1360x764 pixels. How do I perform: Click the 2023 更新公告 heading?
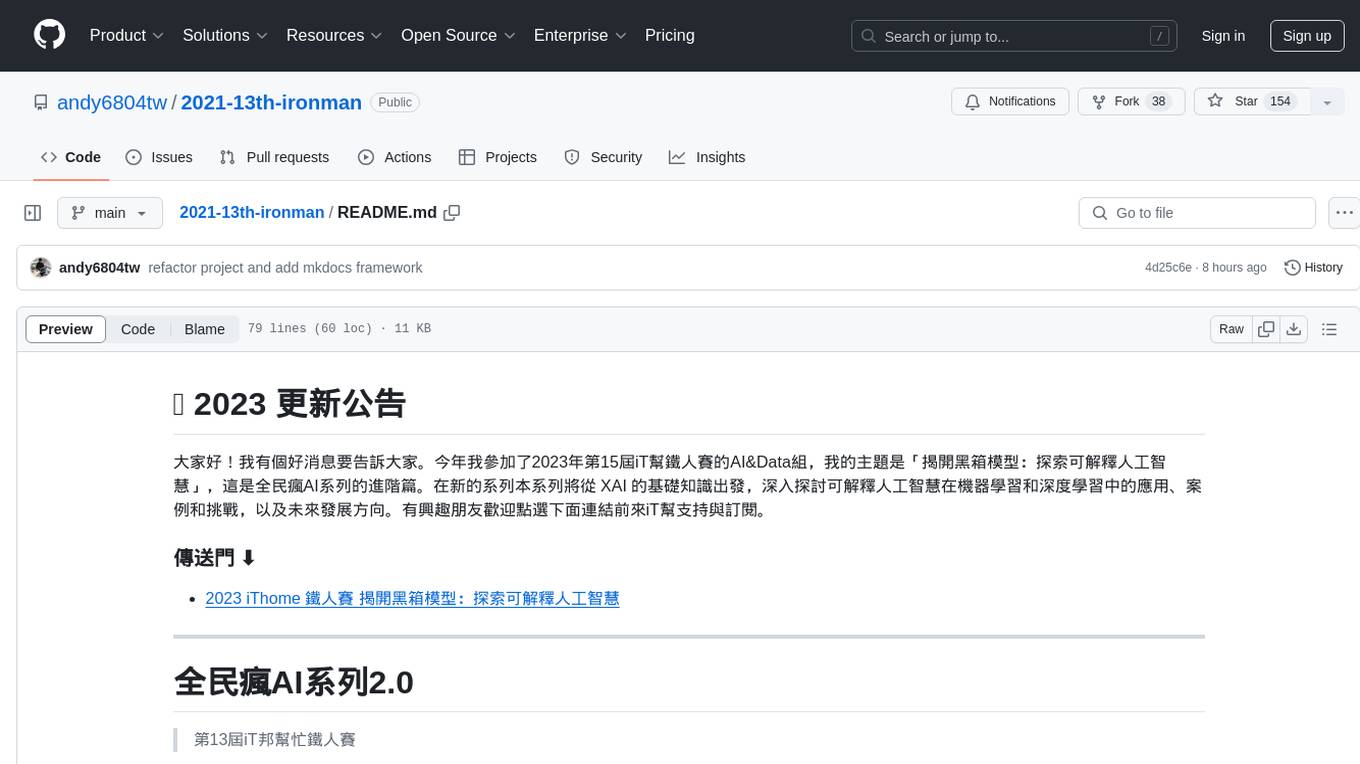tap(290, 403)
